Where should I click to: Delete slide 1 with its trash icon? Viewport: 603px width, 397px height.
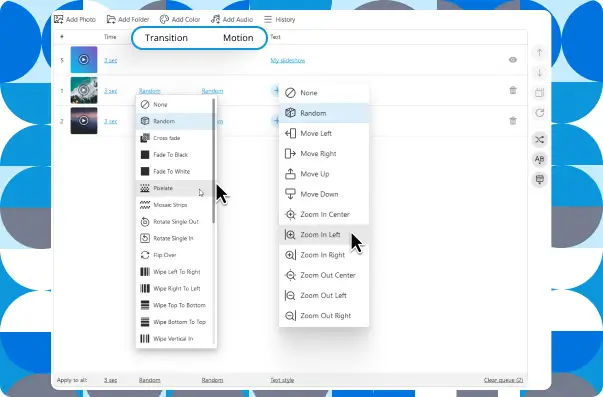pyautogui.click(x=513, y=90)
